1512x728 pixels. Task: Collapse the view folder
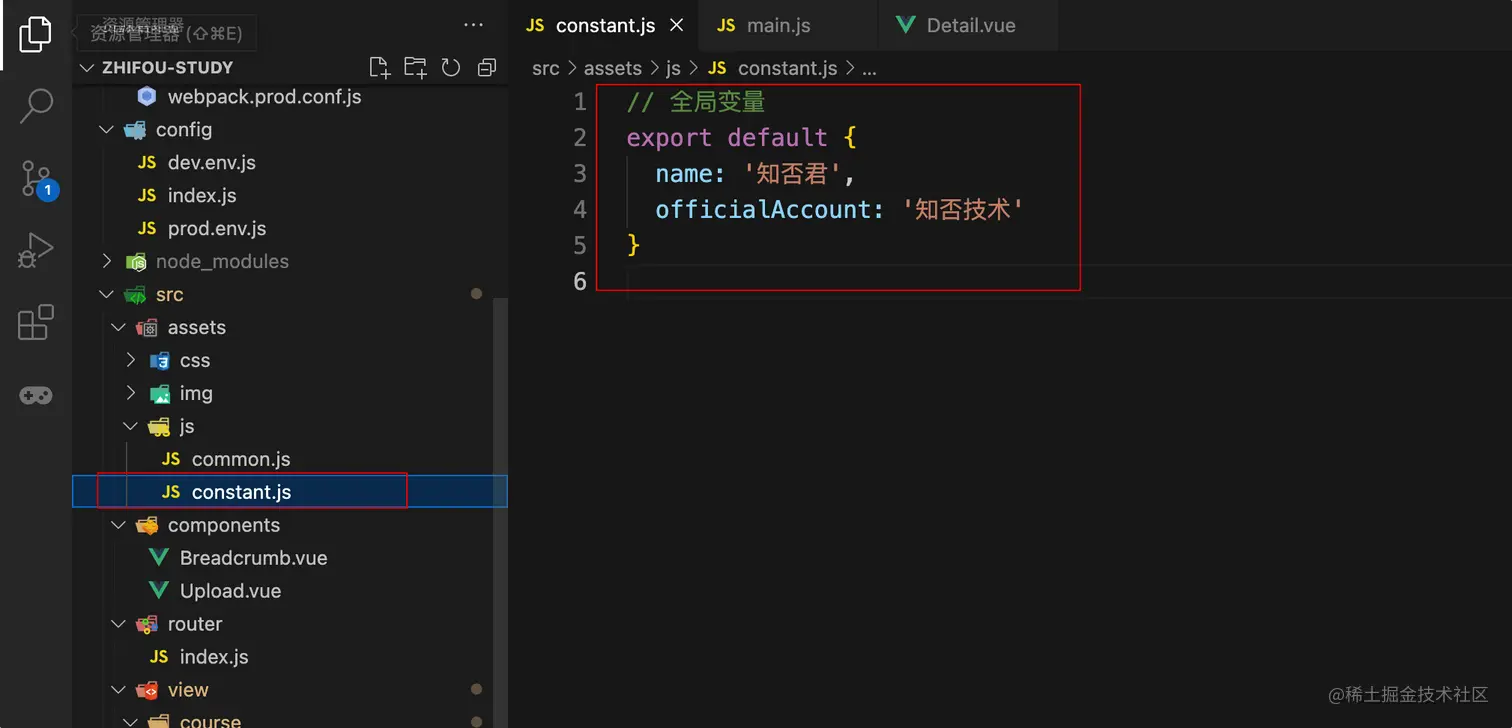point(119,690)
